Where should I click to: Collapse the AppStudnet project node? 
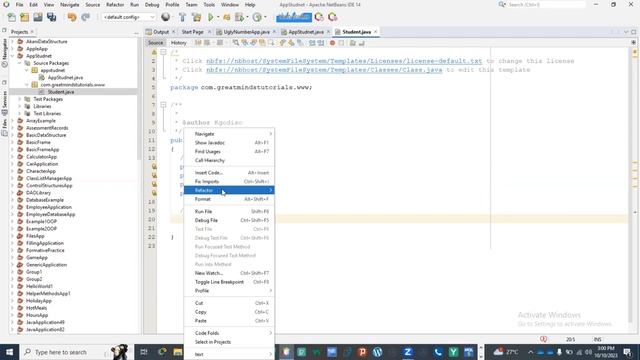(x=13, y=56)
